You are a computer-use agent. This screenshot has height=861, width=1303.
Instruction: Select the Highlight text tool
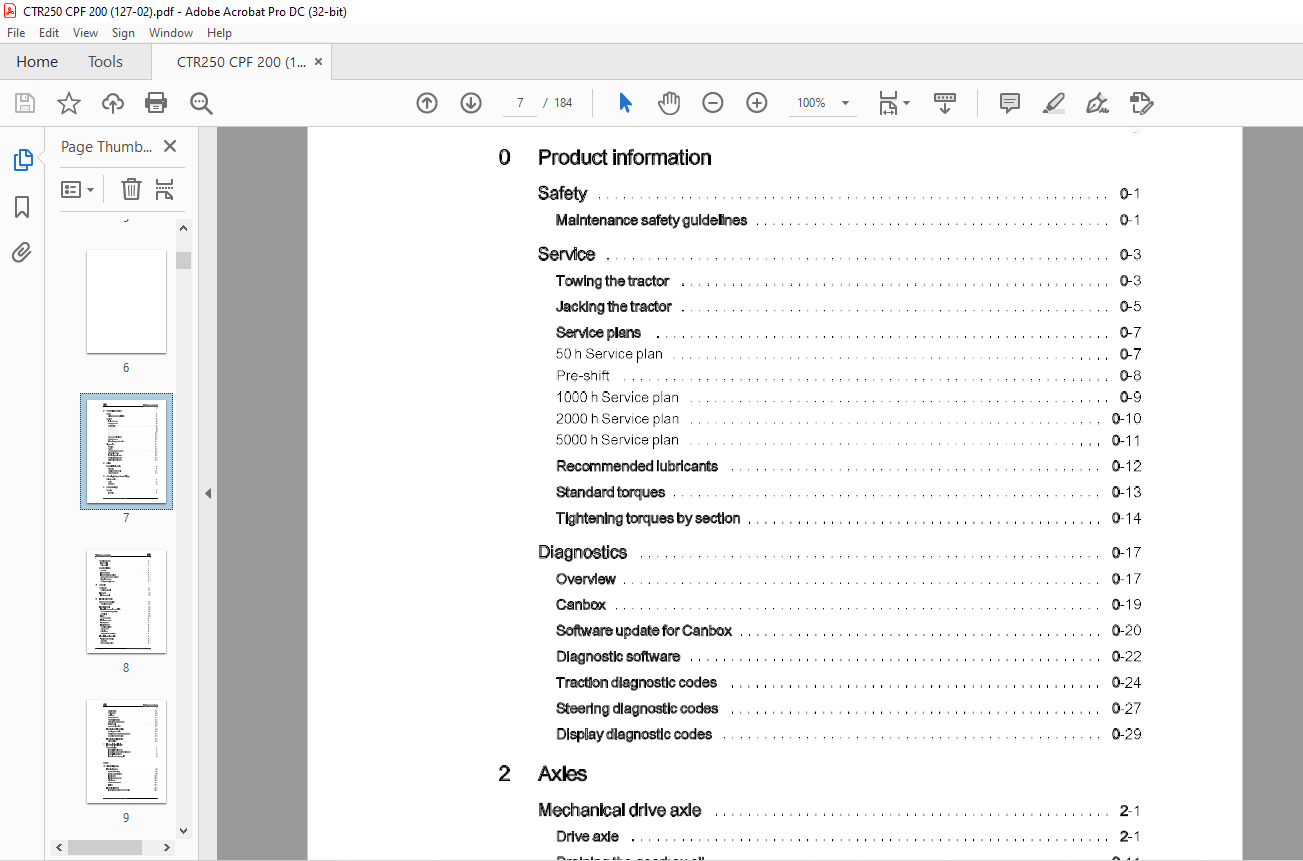pyautogui.click(x=1053, y=103)
